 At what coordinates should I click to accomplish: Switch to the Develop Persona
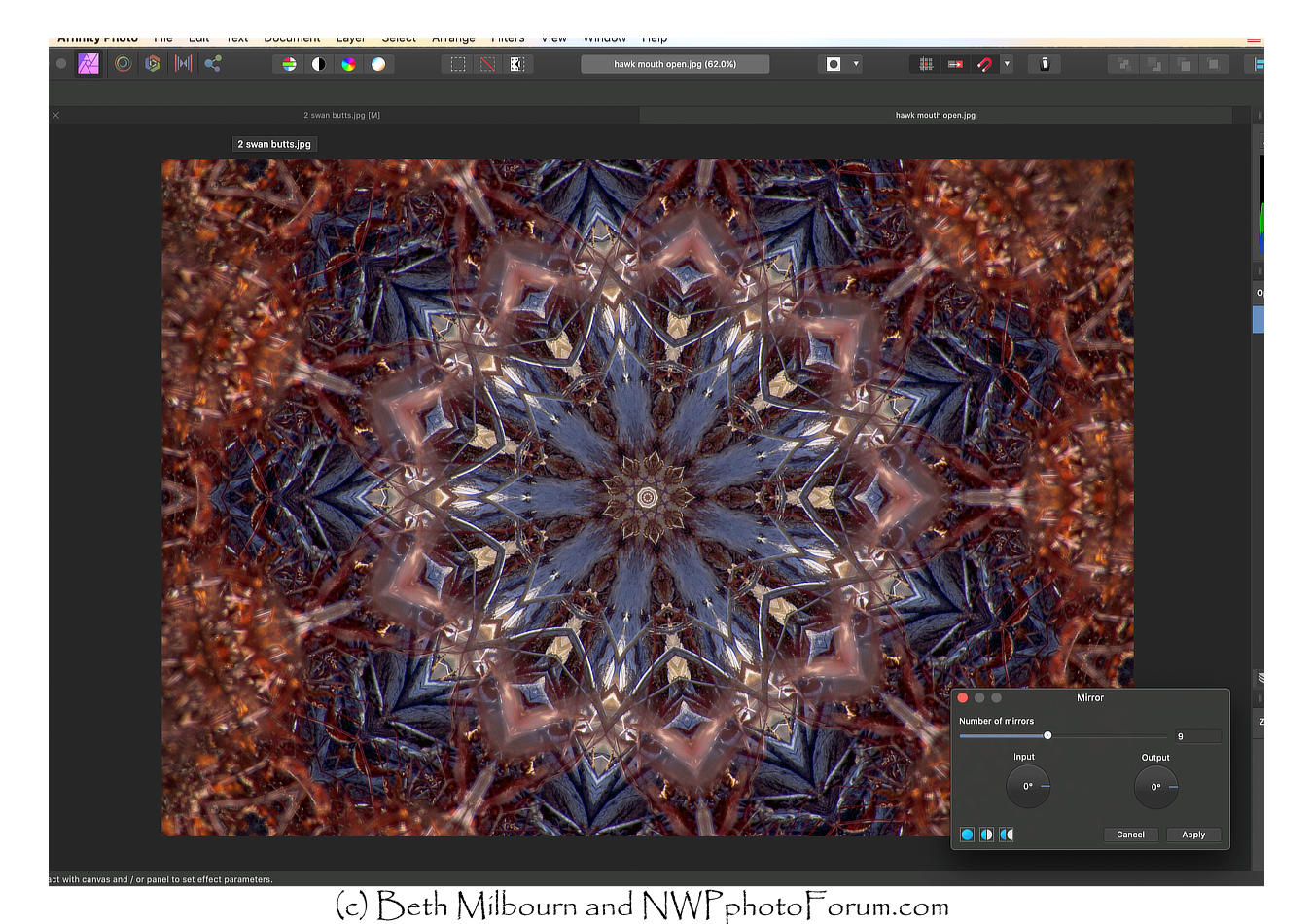tap(153, 64)
